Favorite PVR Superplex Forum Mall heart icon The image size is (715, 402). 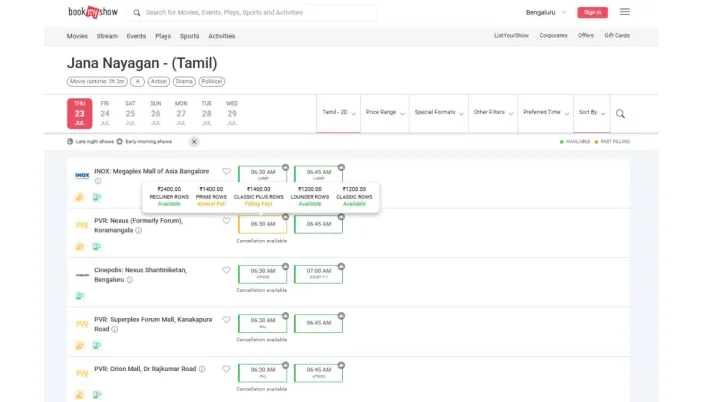point(226,320)
